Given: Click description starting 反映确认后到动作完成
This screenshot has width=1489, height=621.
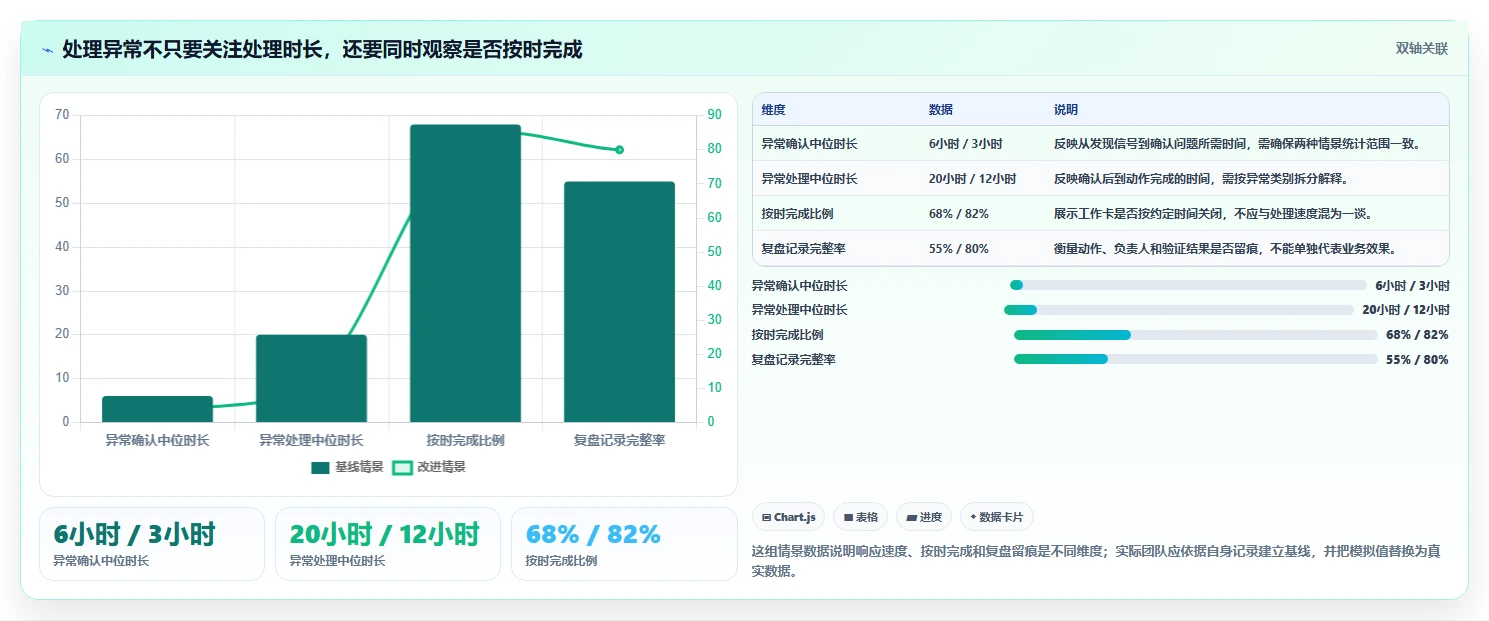Looking at the screenshot, I should (1201, 179).
